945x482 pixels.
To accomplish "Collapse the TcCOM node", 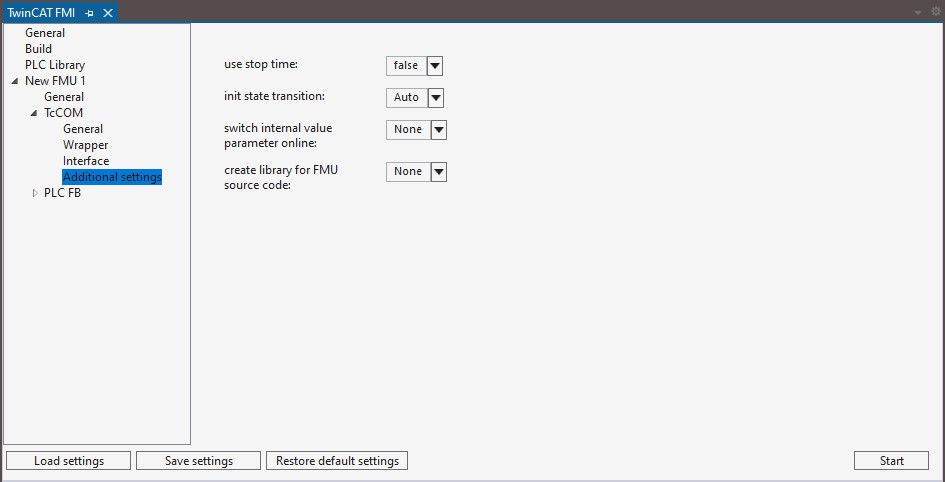I will [x=34, y=113].
